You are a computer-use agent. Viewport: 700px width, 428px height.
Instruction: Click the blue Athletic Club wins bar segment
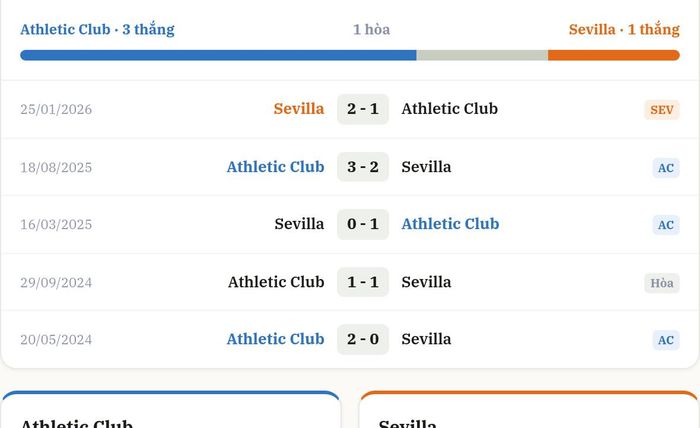(218, 55)
